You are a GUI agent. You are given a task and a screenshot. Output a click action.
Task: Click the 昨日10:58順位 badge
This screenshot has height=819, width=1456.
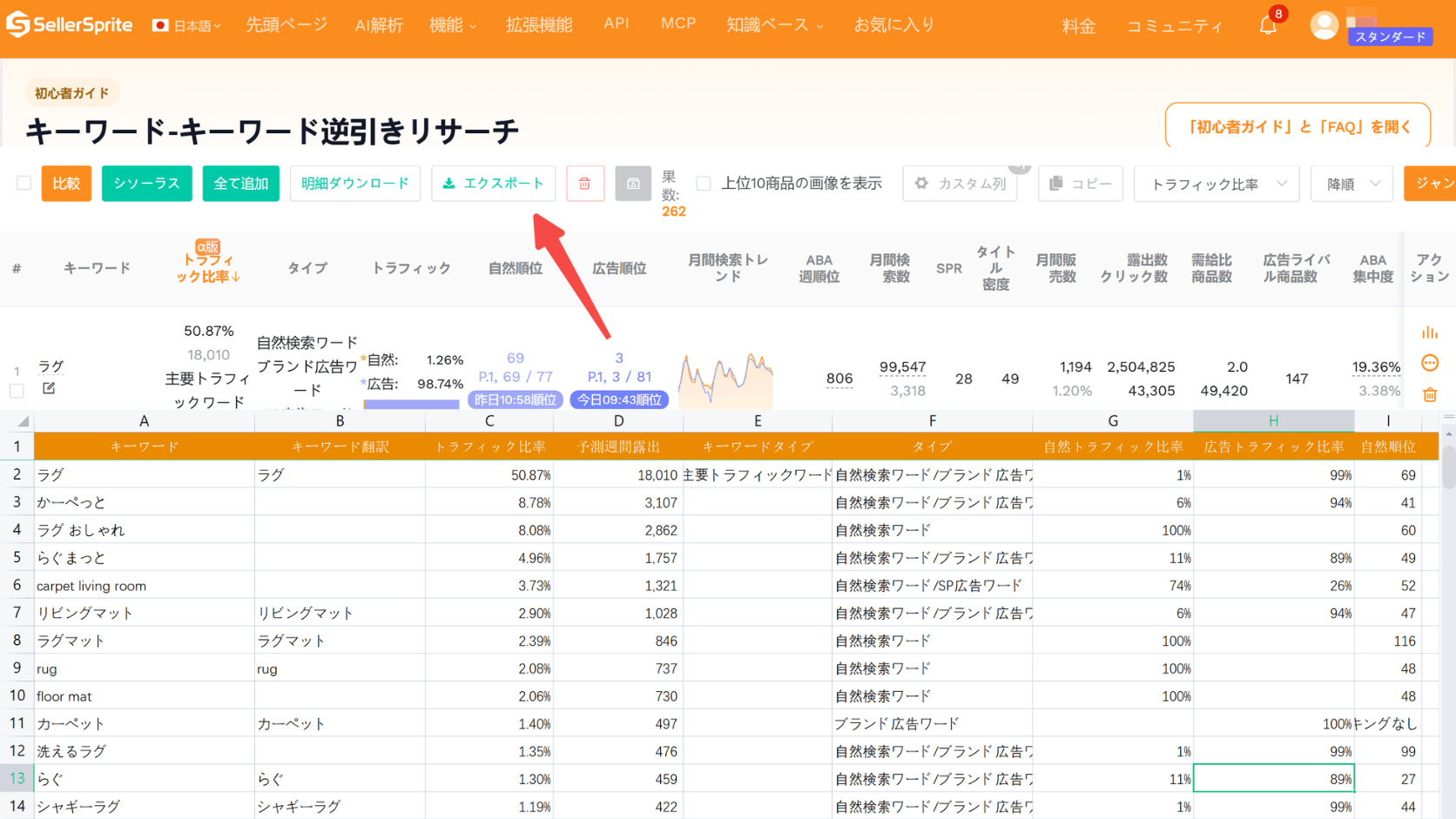[515, 399]
